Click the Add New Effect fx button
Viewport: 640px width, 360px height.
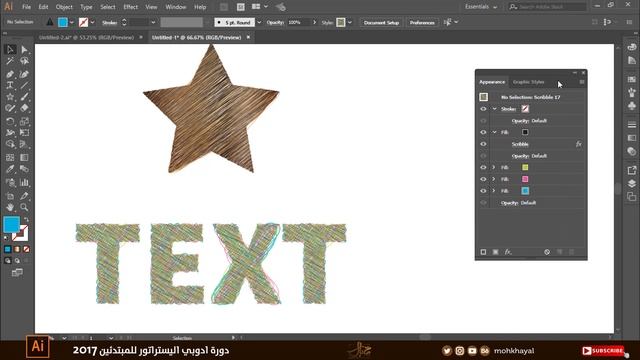508,252
